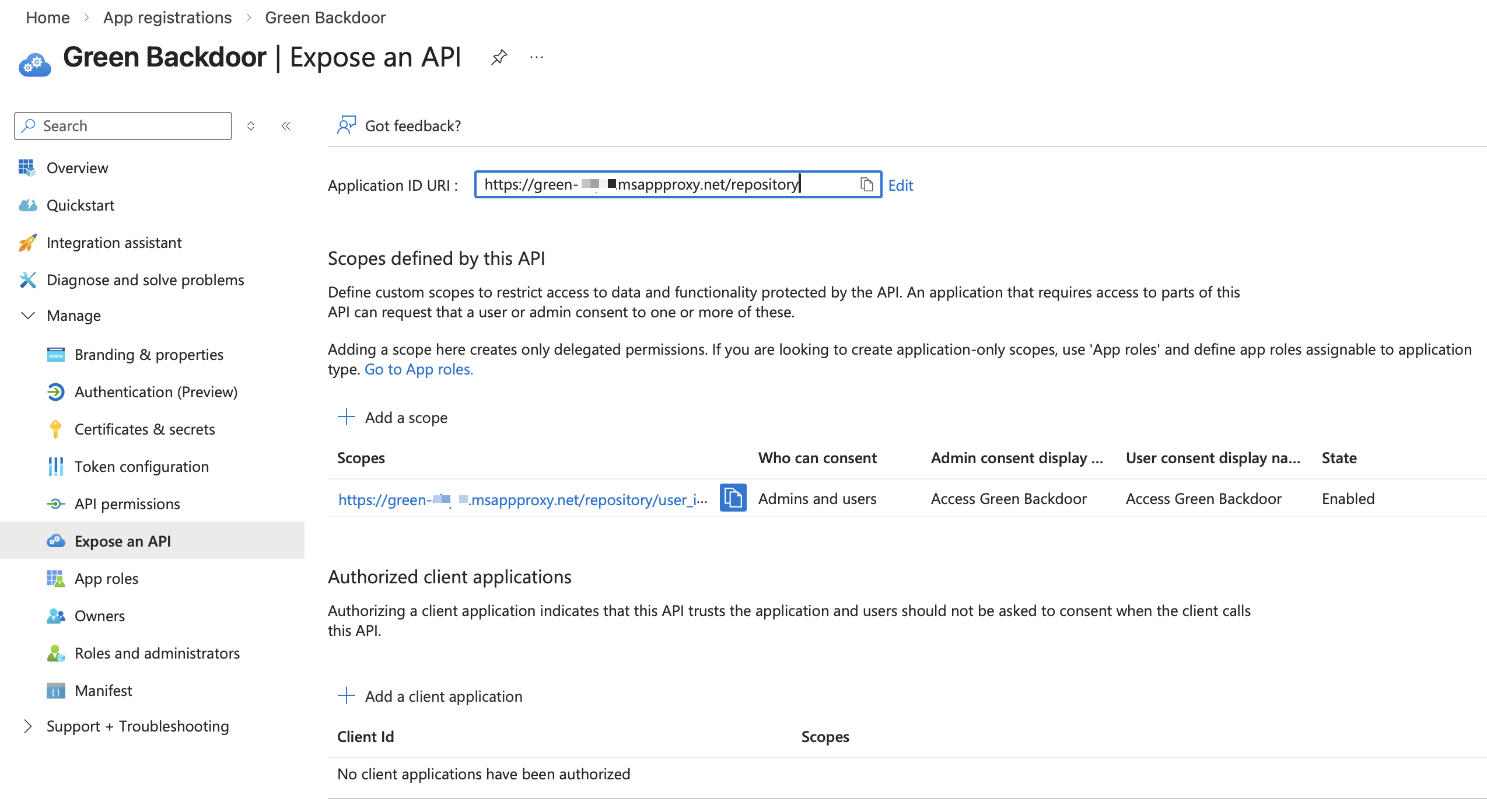Click the Admins and users cell
Viewport: 1487px width, 812px height.
click(x=817, y=499)
